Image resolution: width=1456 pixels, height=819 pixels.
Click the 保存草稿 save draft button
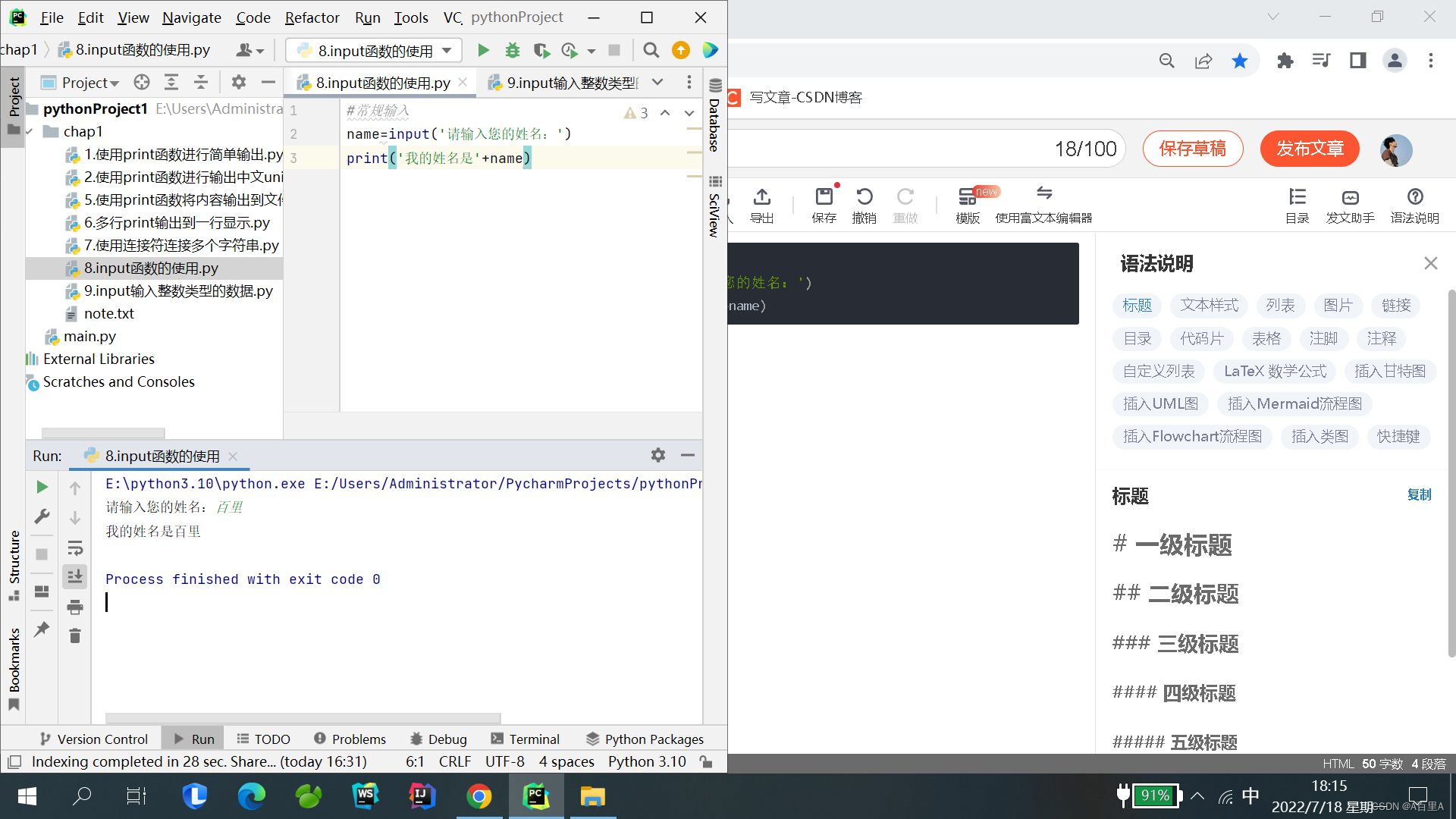point(1192,149)
